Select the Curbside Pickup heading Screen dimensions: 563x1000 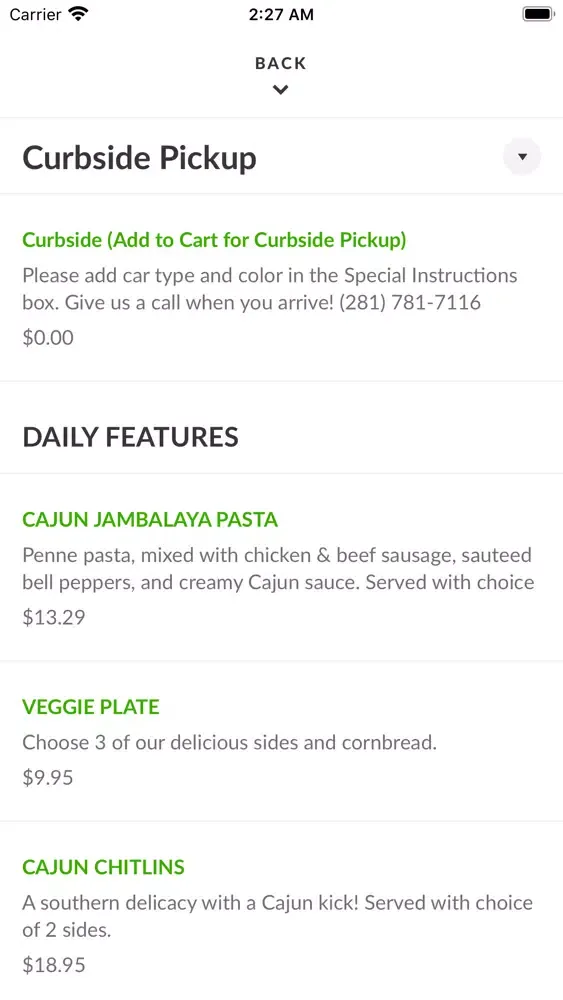pos(140,158)
